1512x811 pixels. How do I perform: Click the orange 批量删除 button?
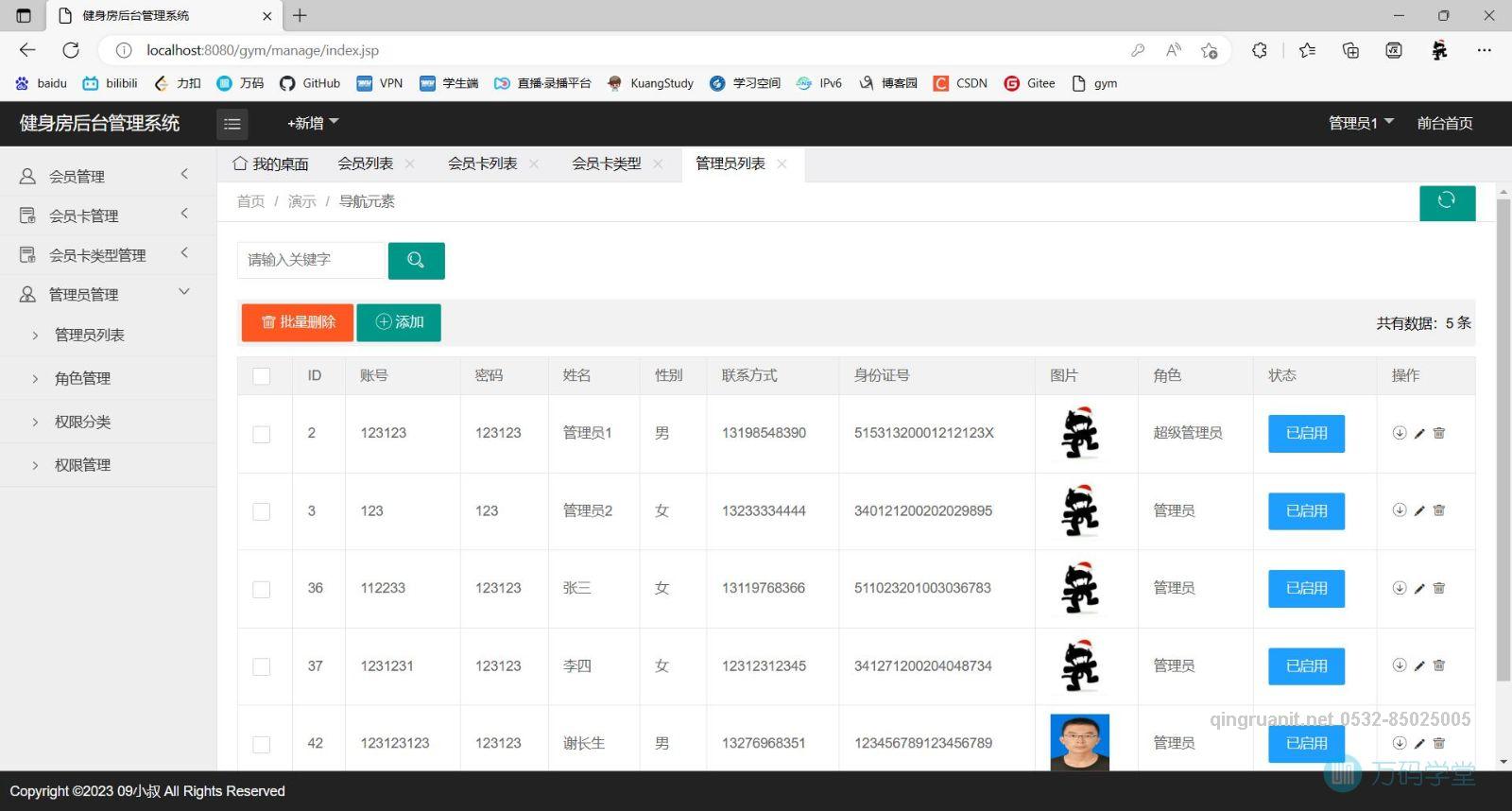click(298, 322)
